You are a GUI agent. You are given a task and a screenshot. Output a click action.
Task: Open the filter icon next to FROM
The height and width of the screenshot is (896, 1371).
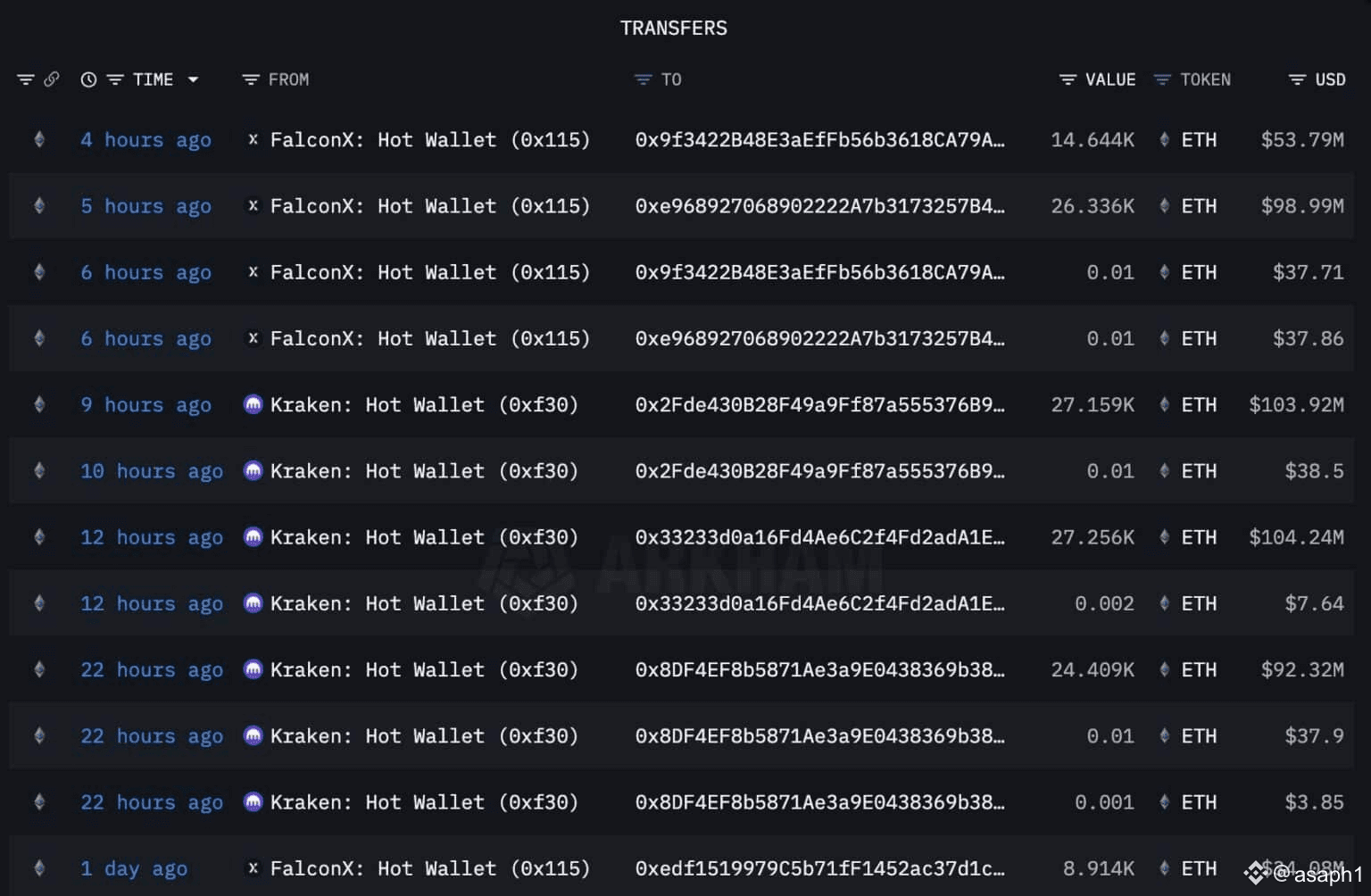click(x=251, y=79)
